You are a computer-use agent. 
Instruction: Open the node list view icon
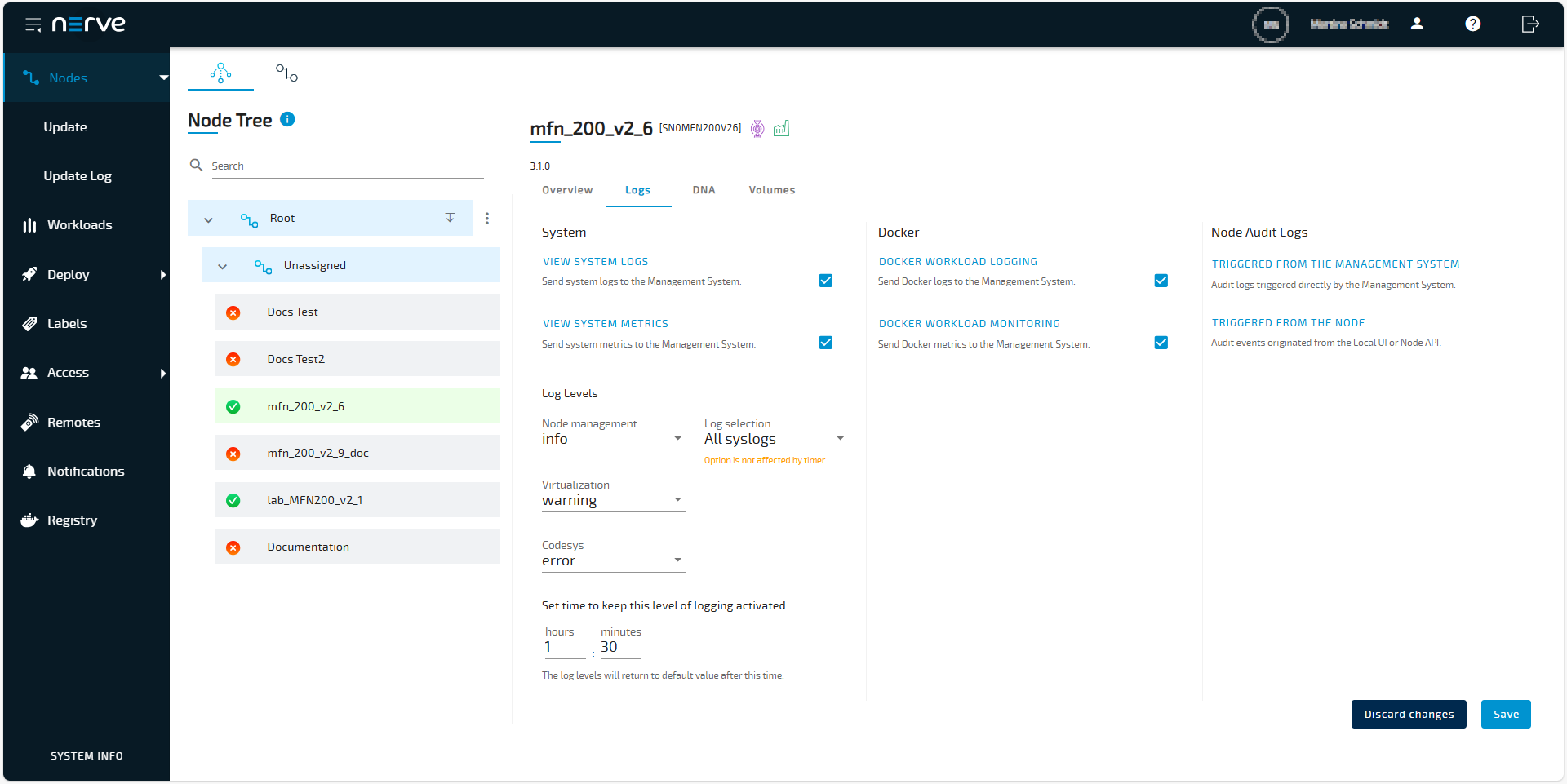(286, 73)
